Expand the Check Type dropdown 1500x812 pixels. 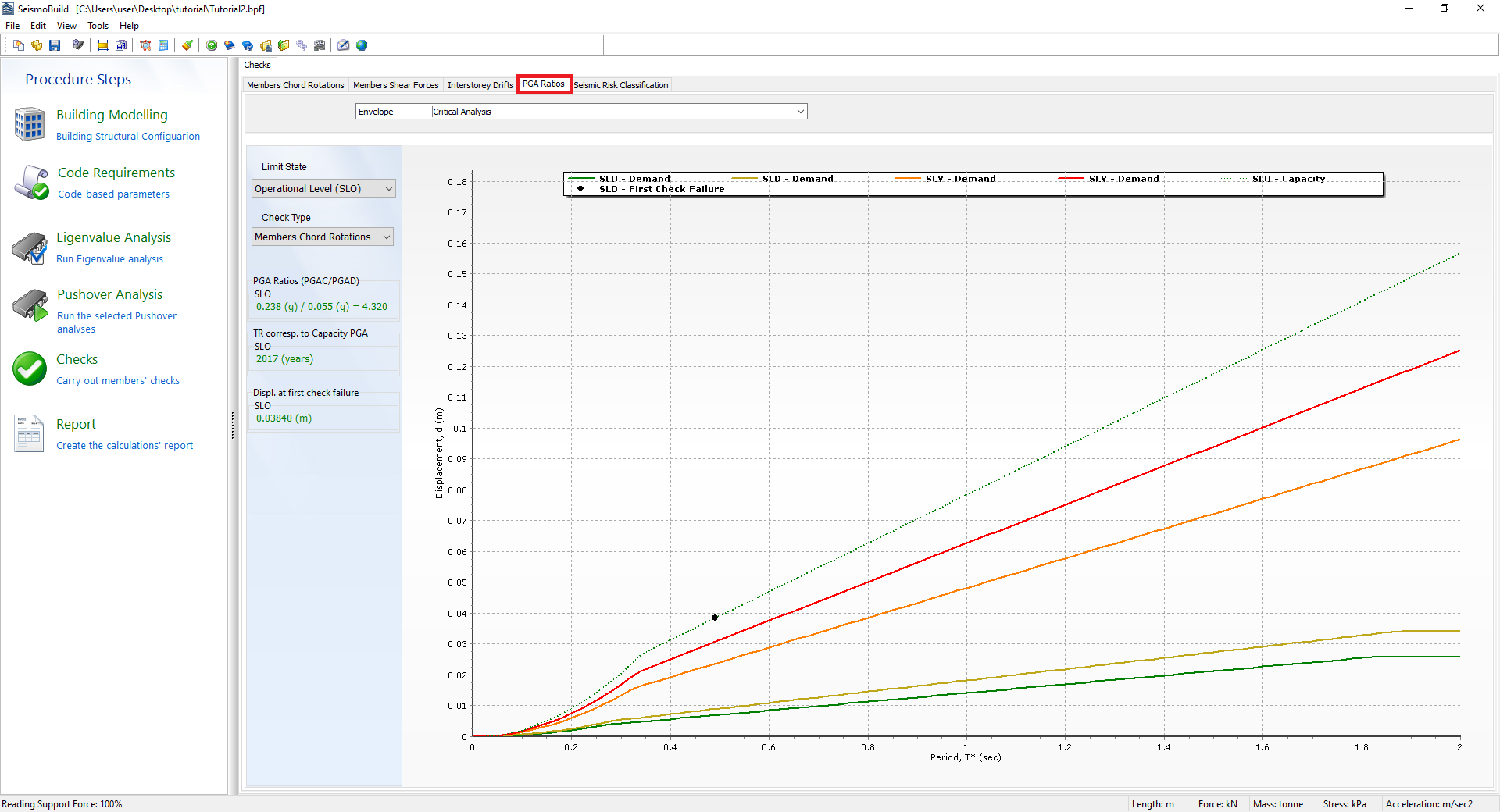[322, 237]
